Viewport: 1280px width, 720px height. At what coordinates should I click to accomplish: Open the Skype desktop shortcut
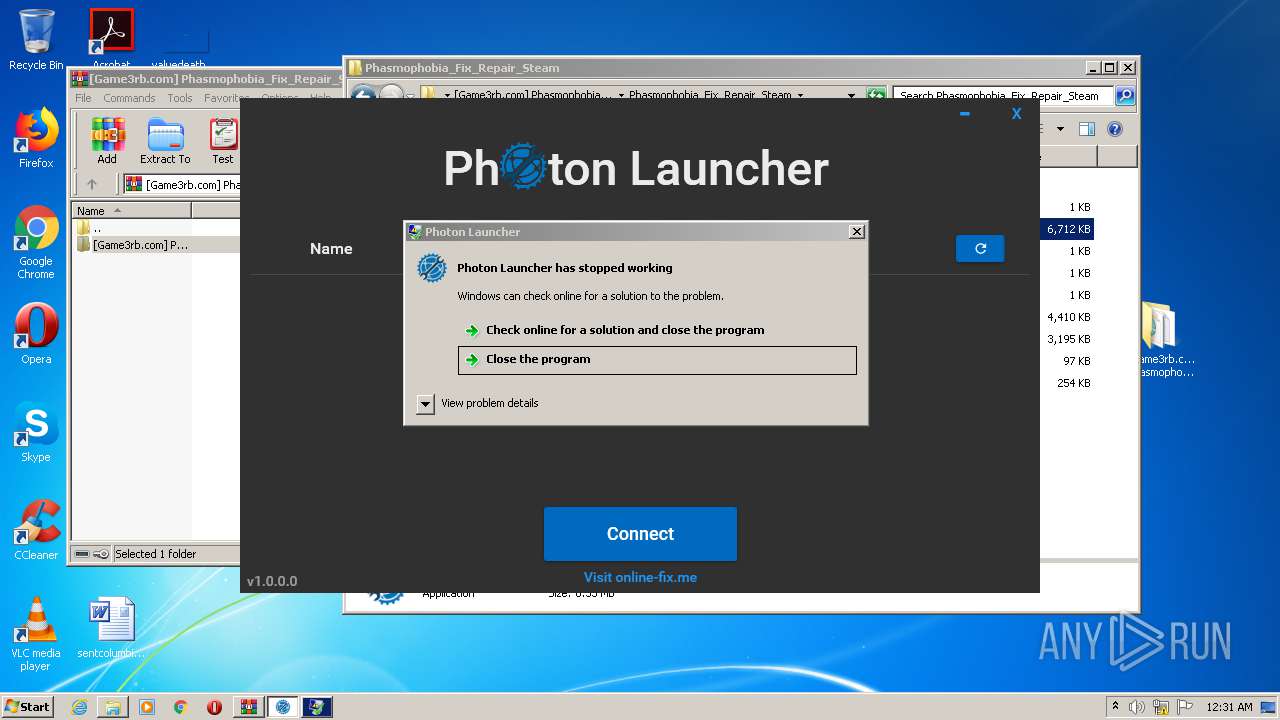point(36,432)
